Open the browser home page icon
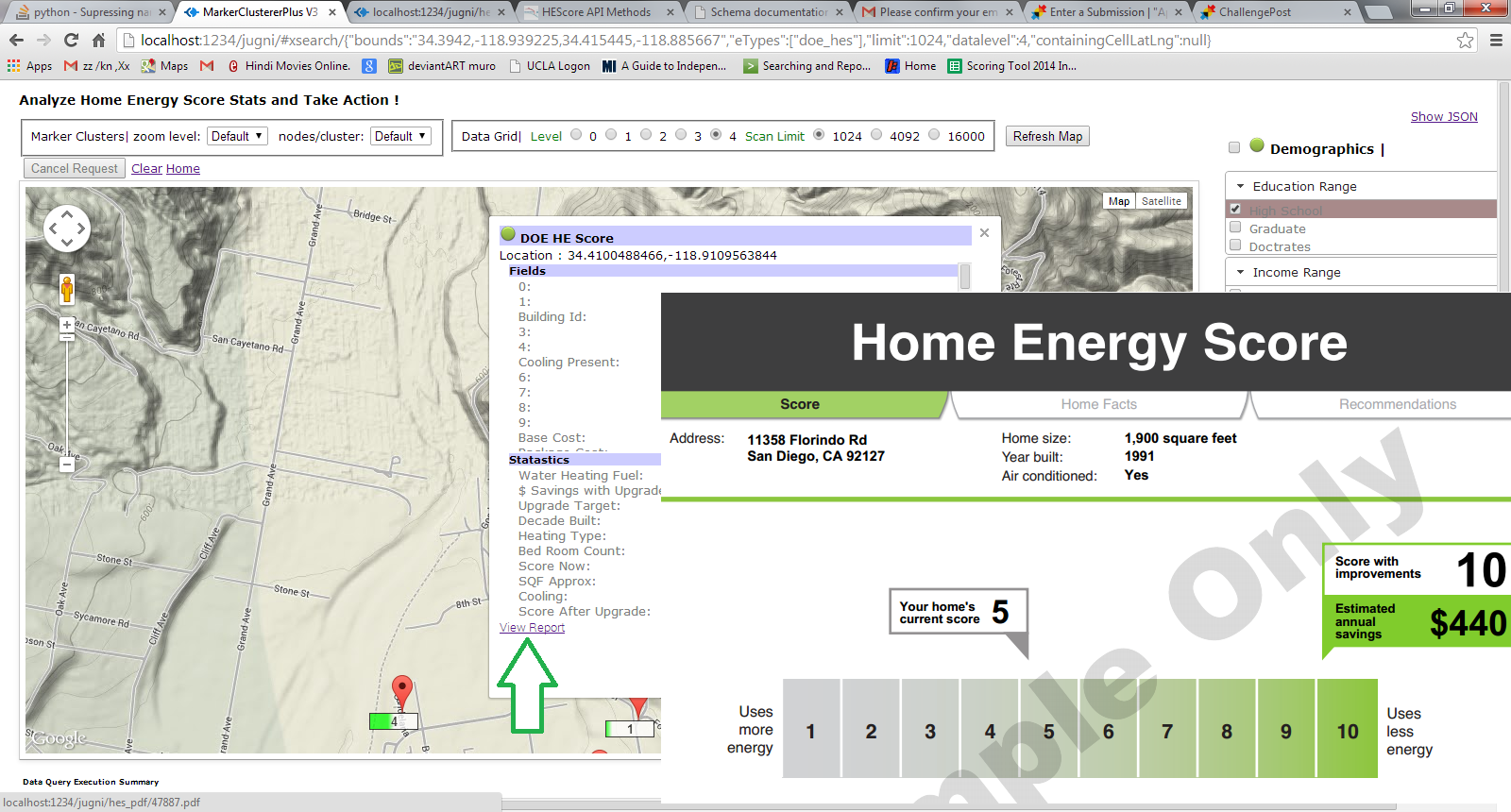This screenshot has height=812, width=1511. pos(98,40)
